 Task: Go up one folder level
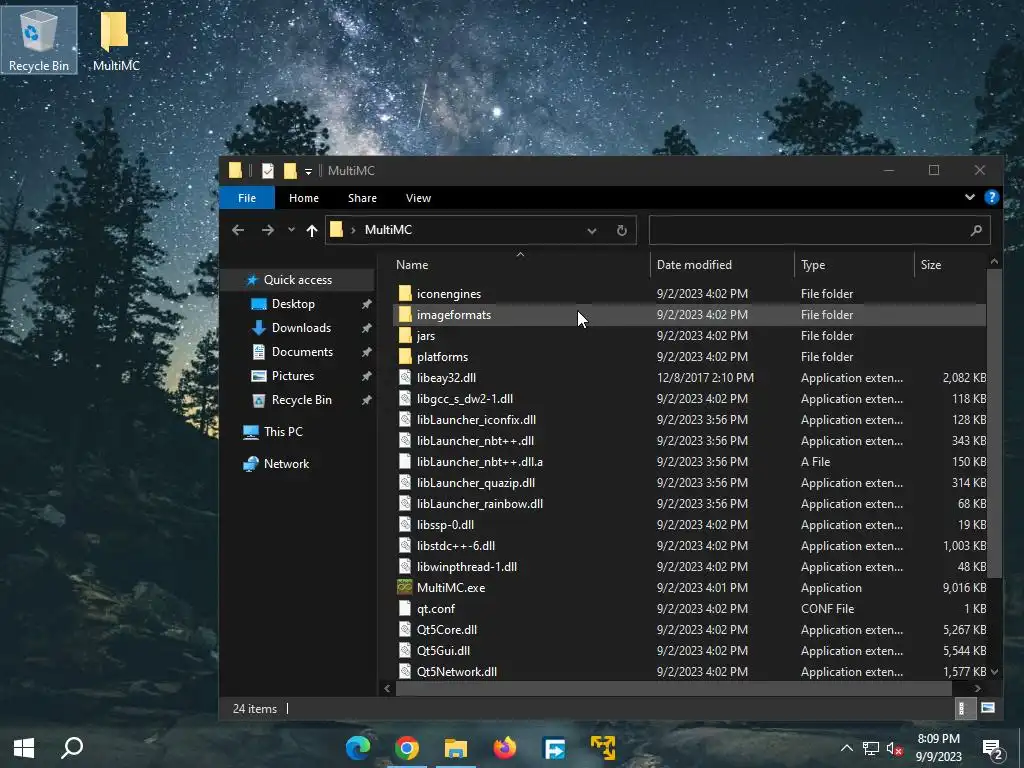tap(312, 230)
